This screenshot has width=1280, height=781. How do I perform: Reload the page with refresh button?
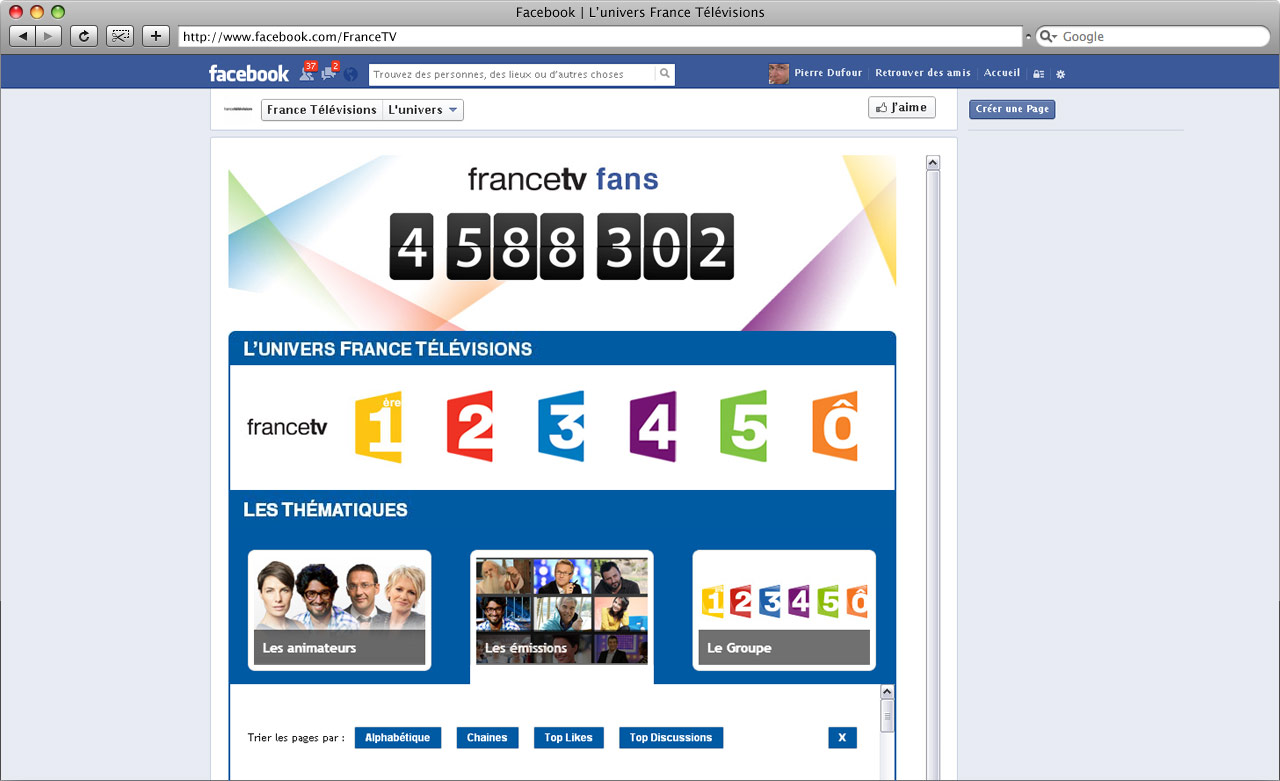[84, 36]
